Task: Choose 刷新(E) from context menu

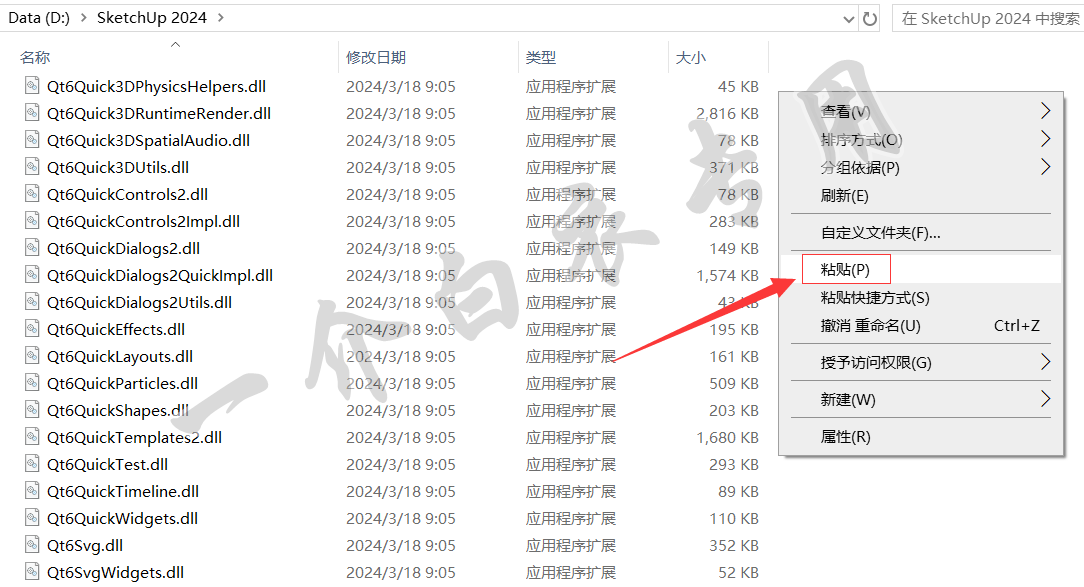Action: pos(921,196)
